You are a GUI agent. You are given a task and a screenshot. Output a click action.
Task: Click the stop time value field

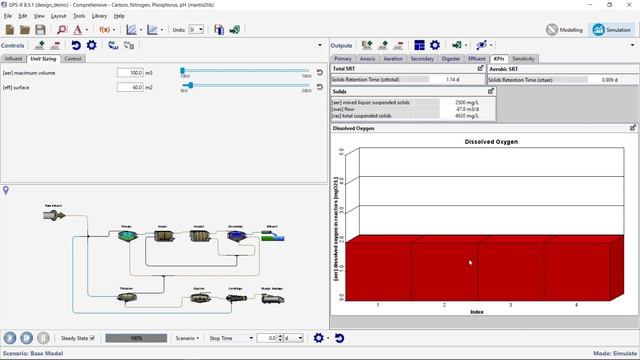click(267, 338)
